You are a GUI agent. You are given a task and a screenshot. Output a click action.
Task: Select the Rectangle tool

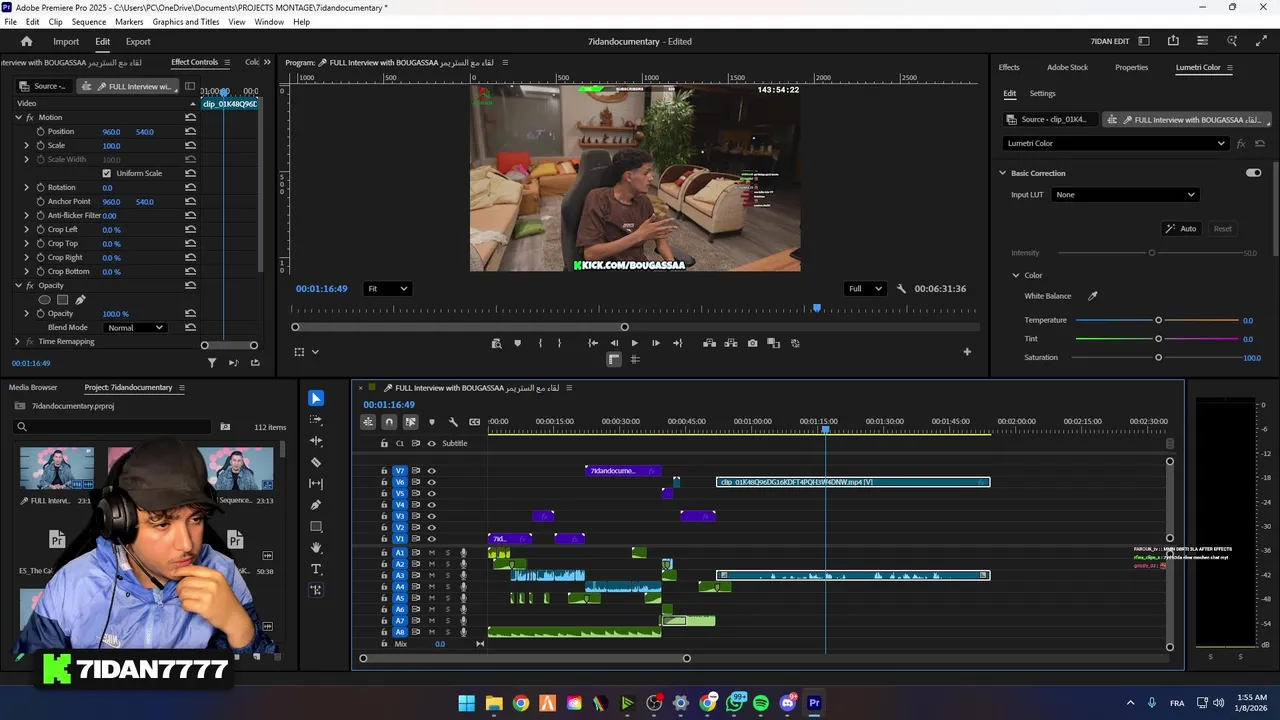[x=316, y=526]
